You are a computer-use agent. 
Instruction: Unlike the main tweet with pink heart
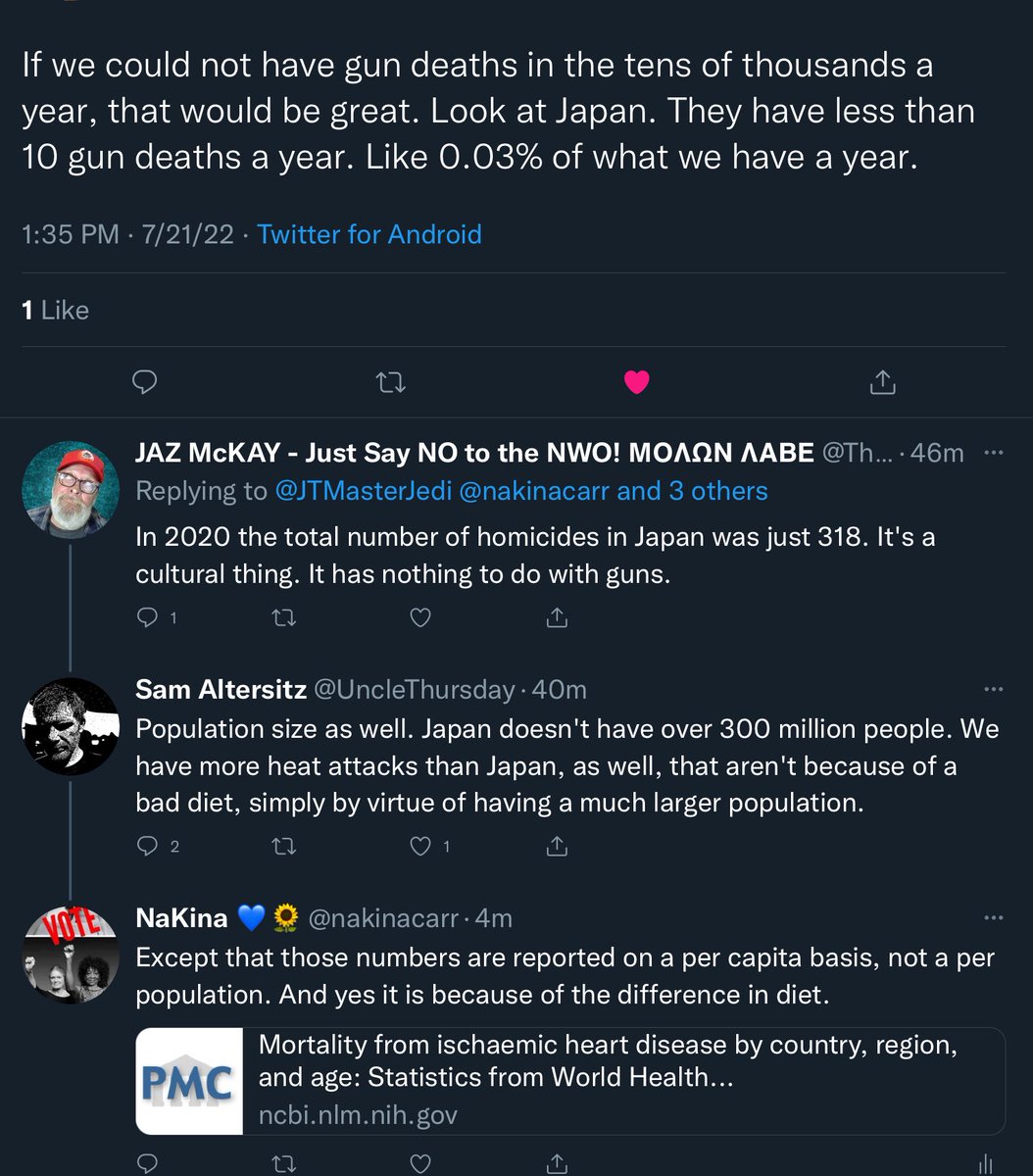tap(637, 382)
